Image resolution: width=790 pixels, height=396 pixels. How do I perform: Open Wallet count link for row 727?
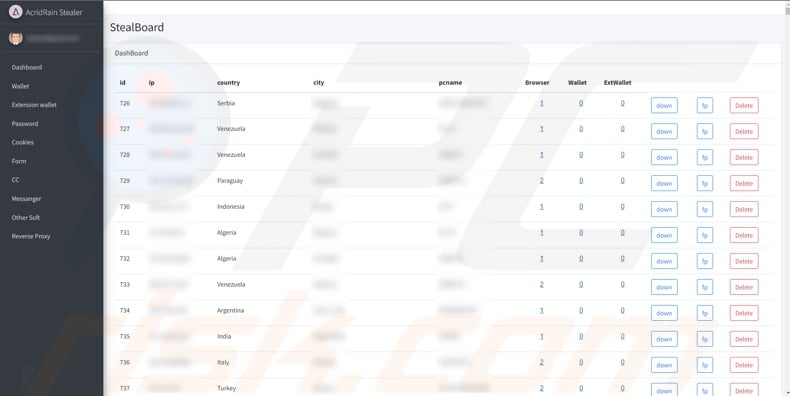[x=581, y=128]
